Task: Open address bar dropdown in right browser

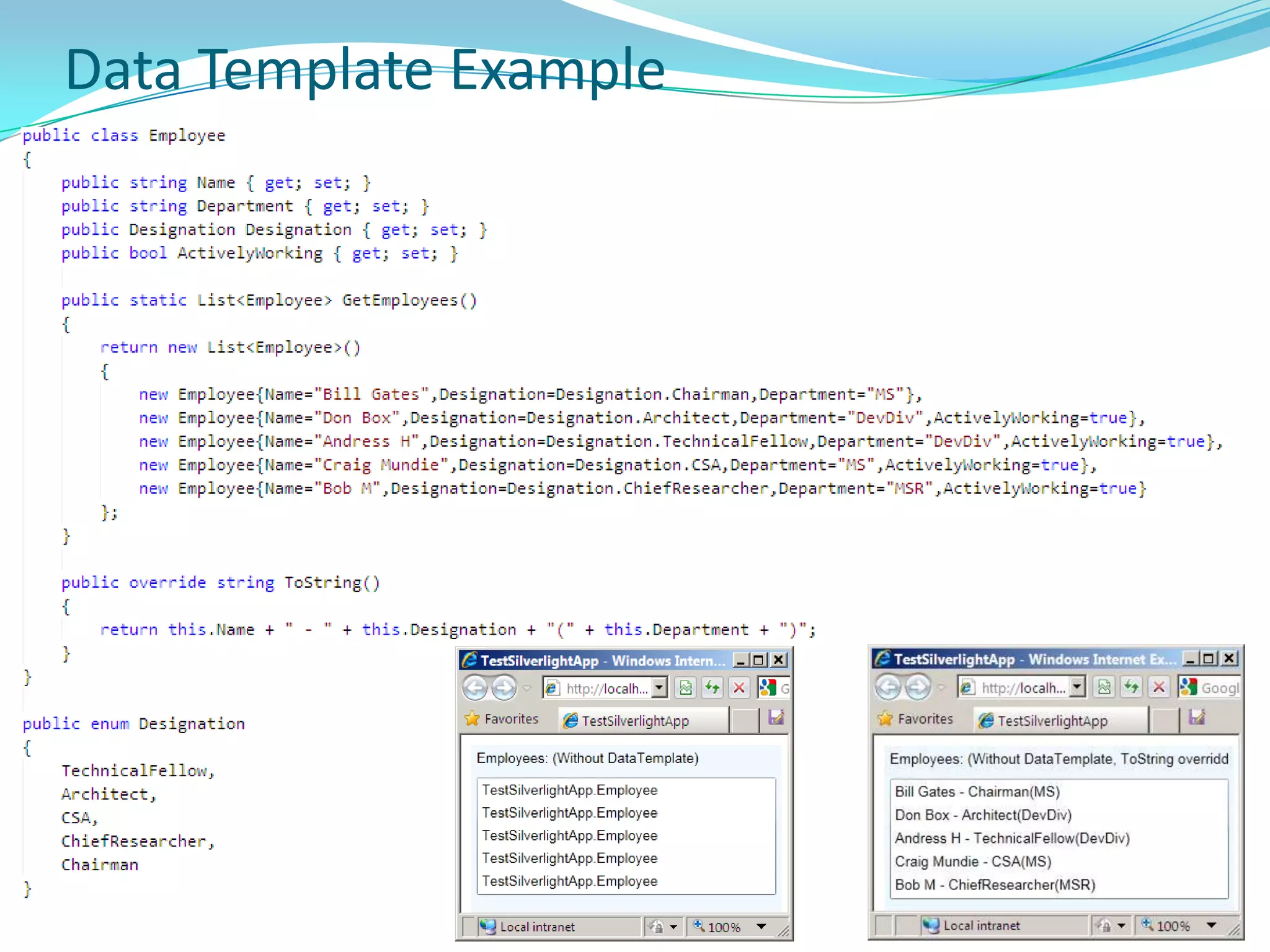Action: pos(1078,687)
